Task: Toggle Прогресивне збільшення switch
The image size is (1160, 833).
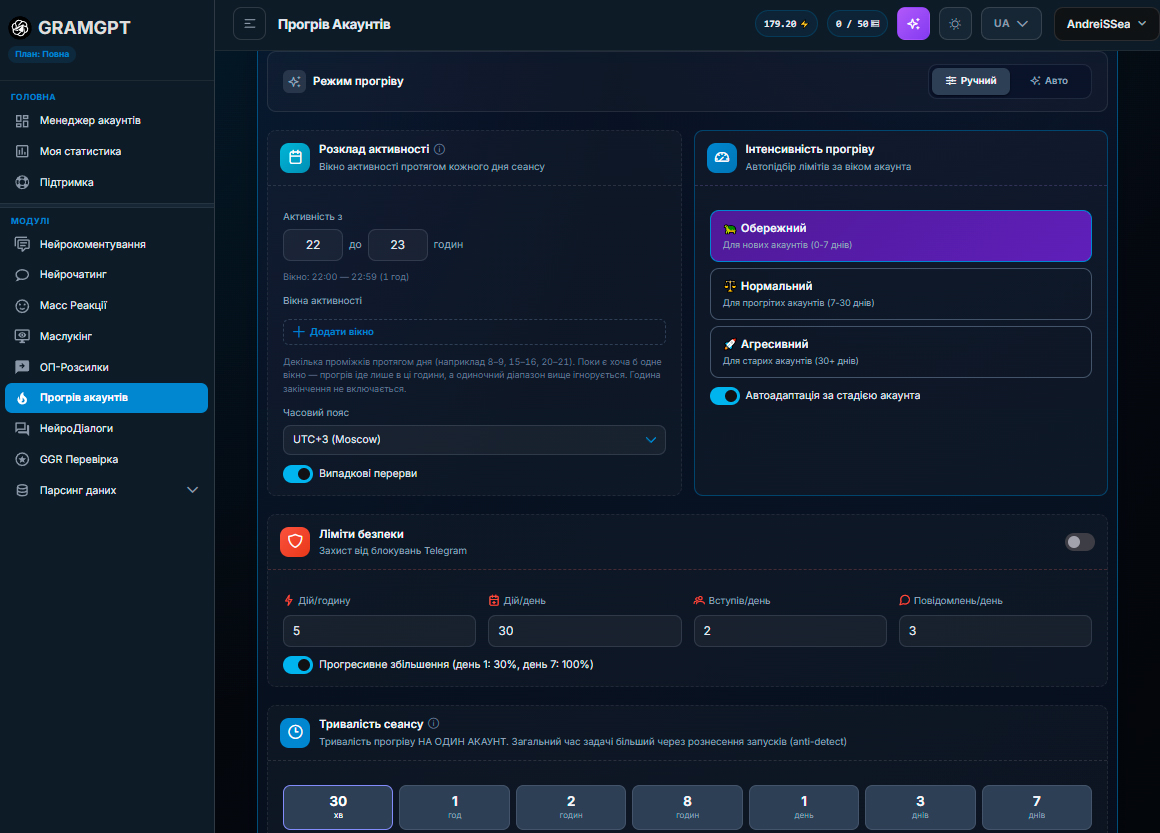Action: [x=298, y=665]
